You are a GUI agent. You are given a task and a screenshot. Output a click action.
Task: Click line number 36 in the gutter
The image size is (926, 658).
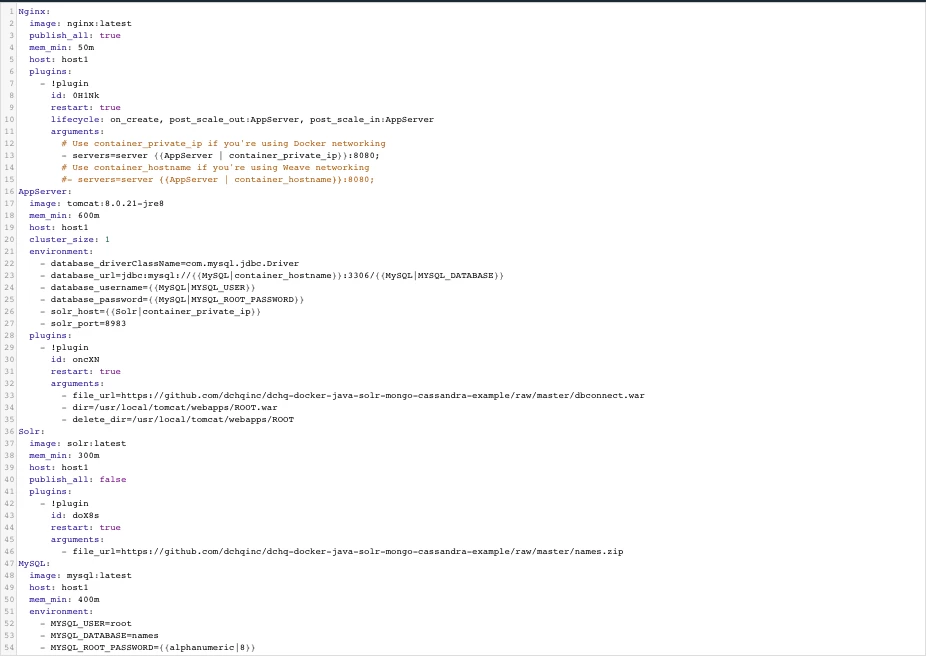click(9, 432)
